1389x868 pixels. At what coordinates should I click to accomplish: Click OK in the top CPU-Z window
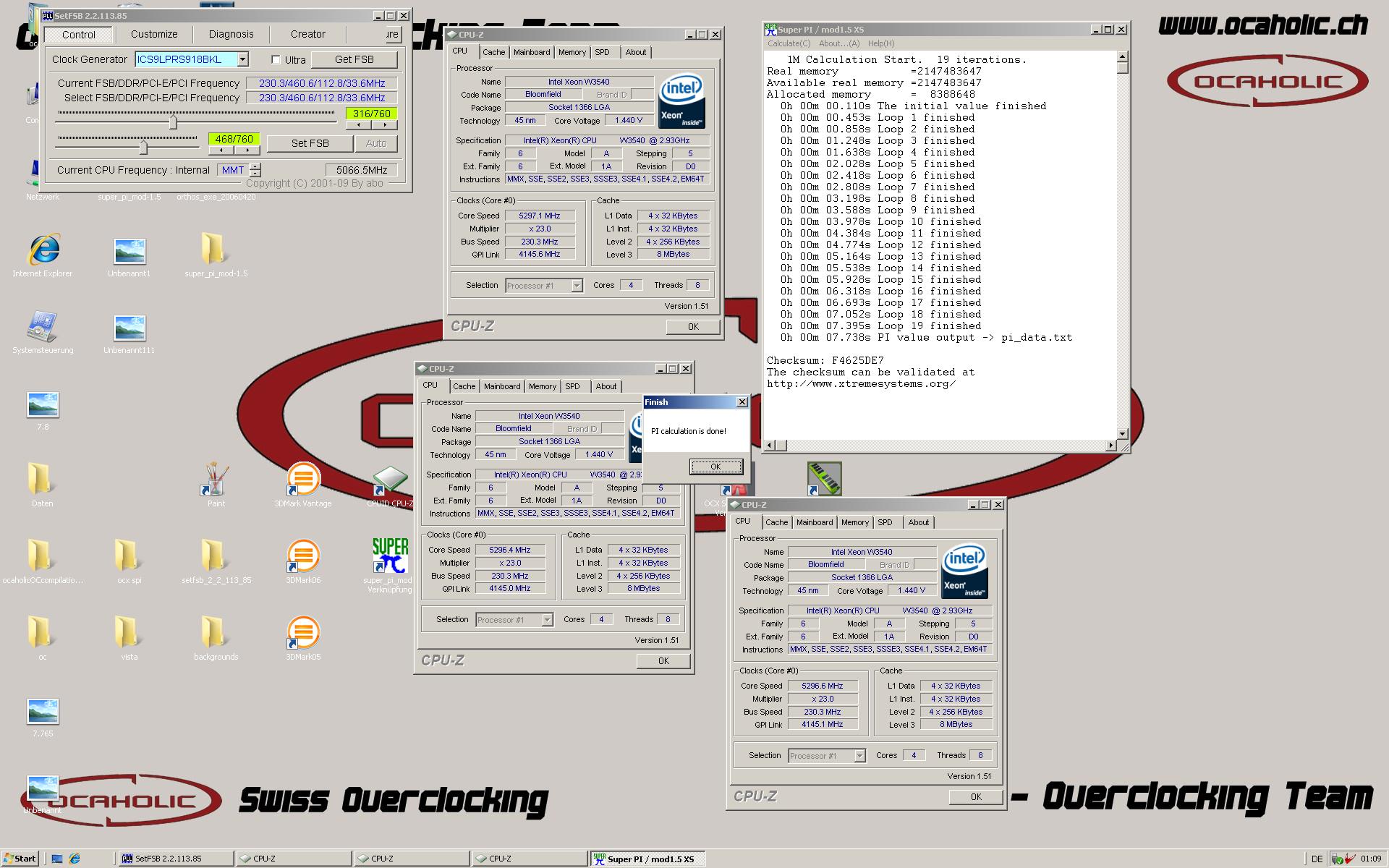pyautogui.click(x=693, y=327)
